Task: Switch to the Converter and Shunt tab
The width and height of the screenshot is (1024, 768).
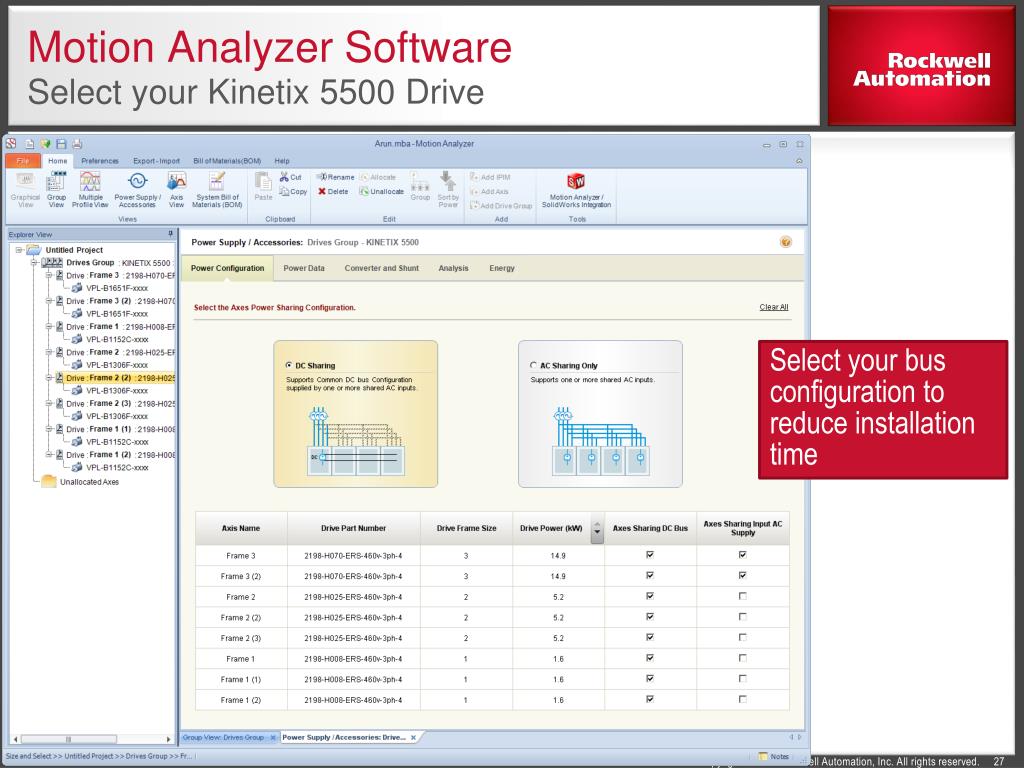Action: 381,268
